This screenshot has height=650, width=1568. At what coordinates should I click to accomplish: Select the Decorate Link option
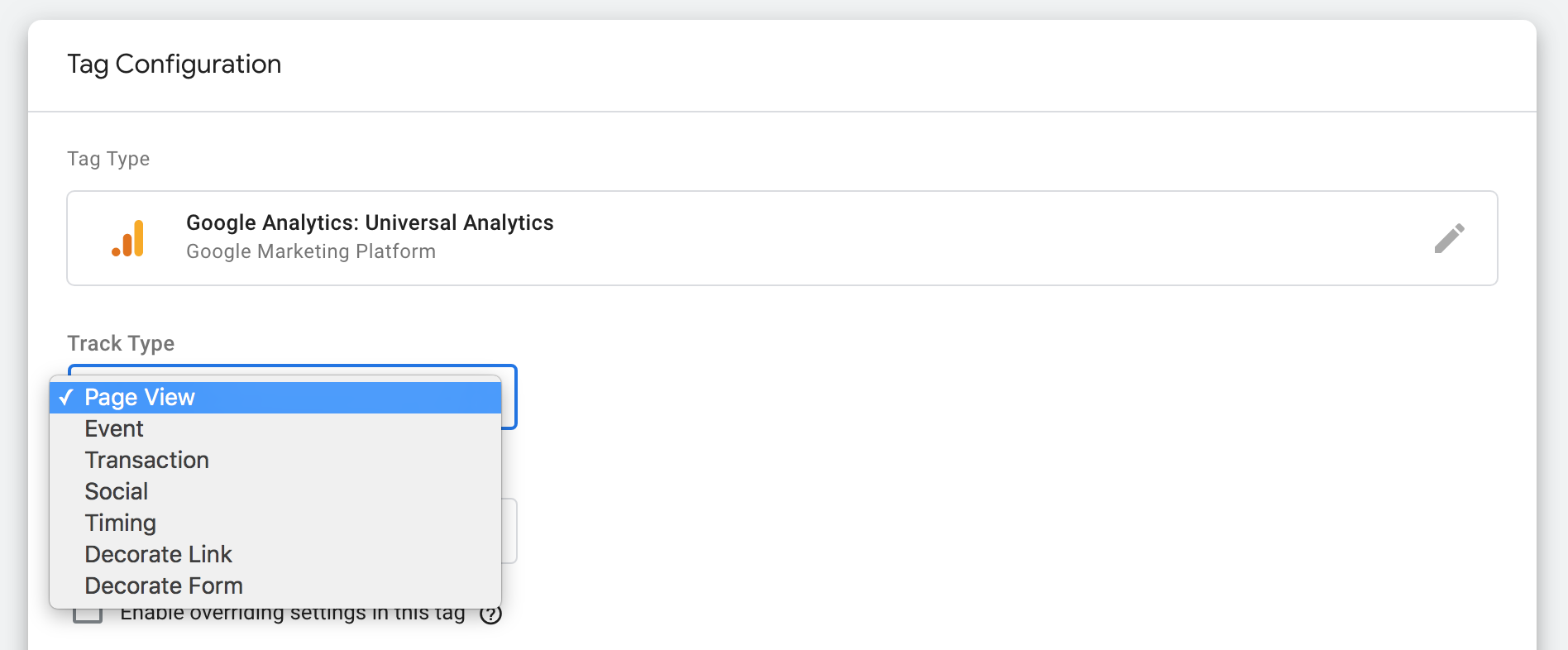tap(275, 555)
